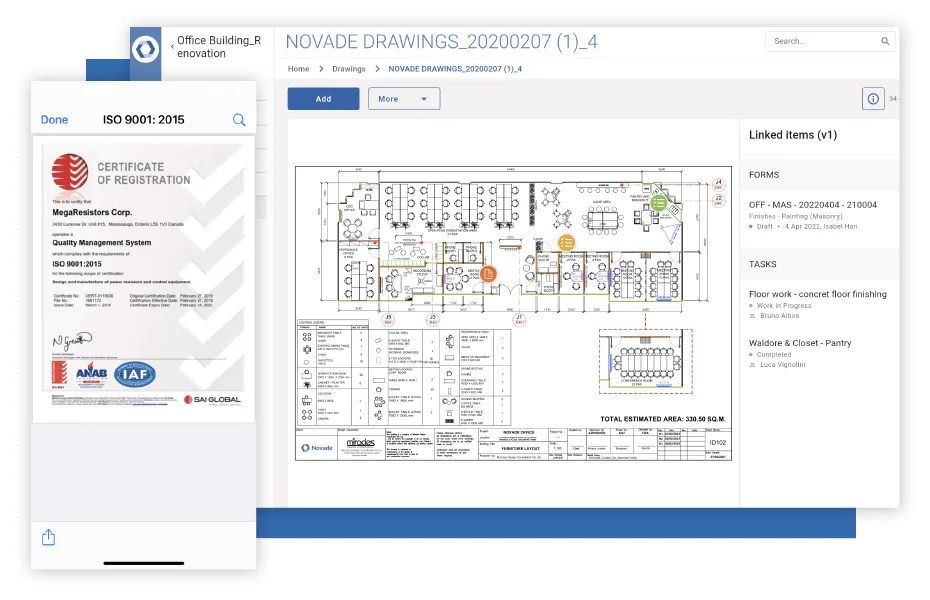Open form OFF - MAS - 20220404 - 210004
930x600 pixels.
point(813,205)
